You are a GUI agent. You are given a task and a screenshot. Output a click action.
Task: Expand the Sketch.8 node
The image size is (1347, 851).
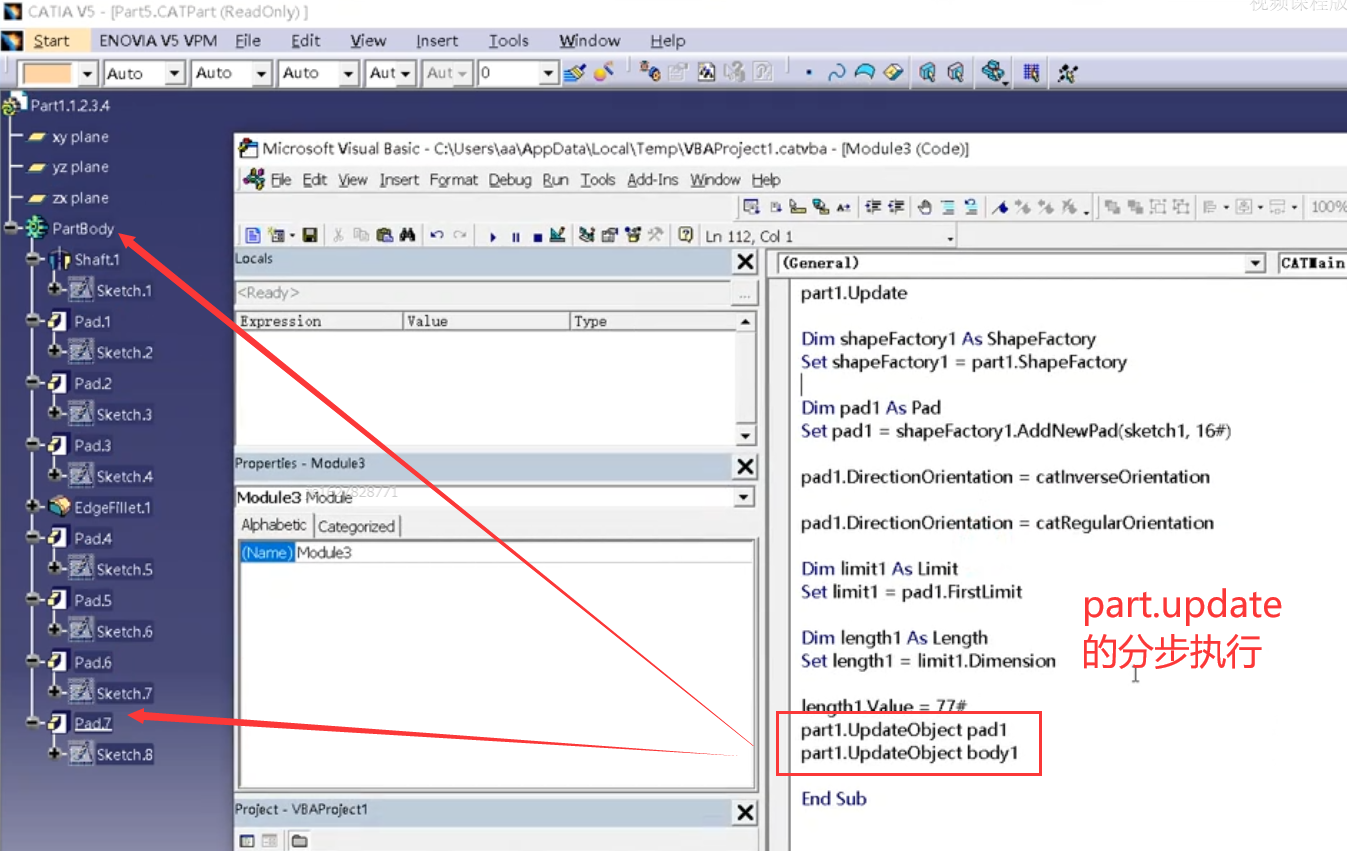(56, 754)
